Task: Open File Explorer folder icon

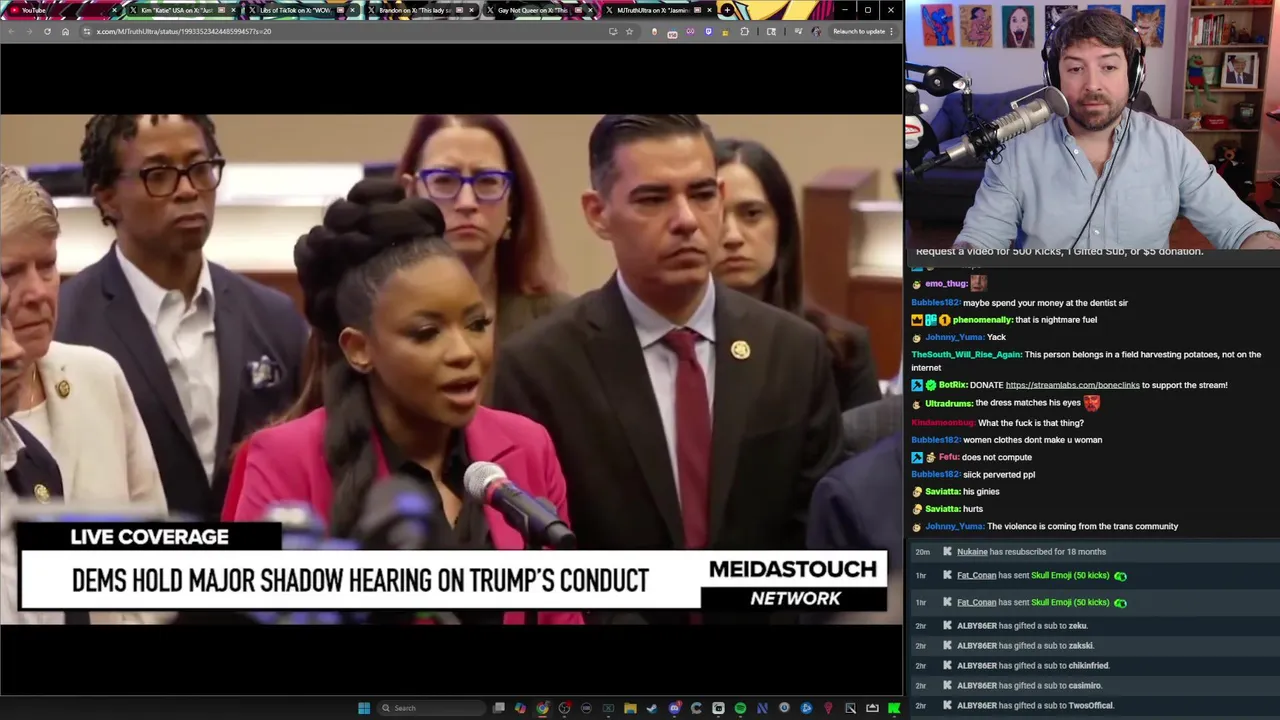Action: point(630,708)
